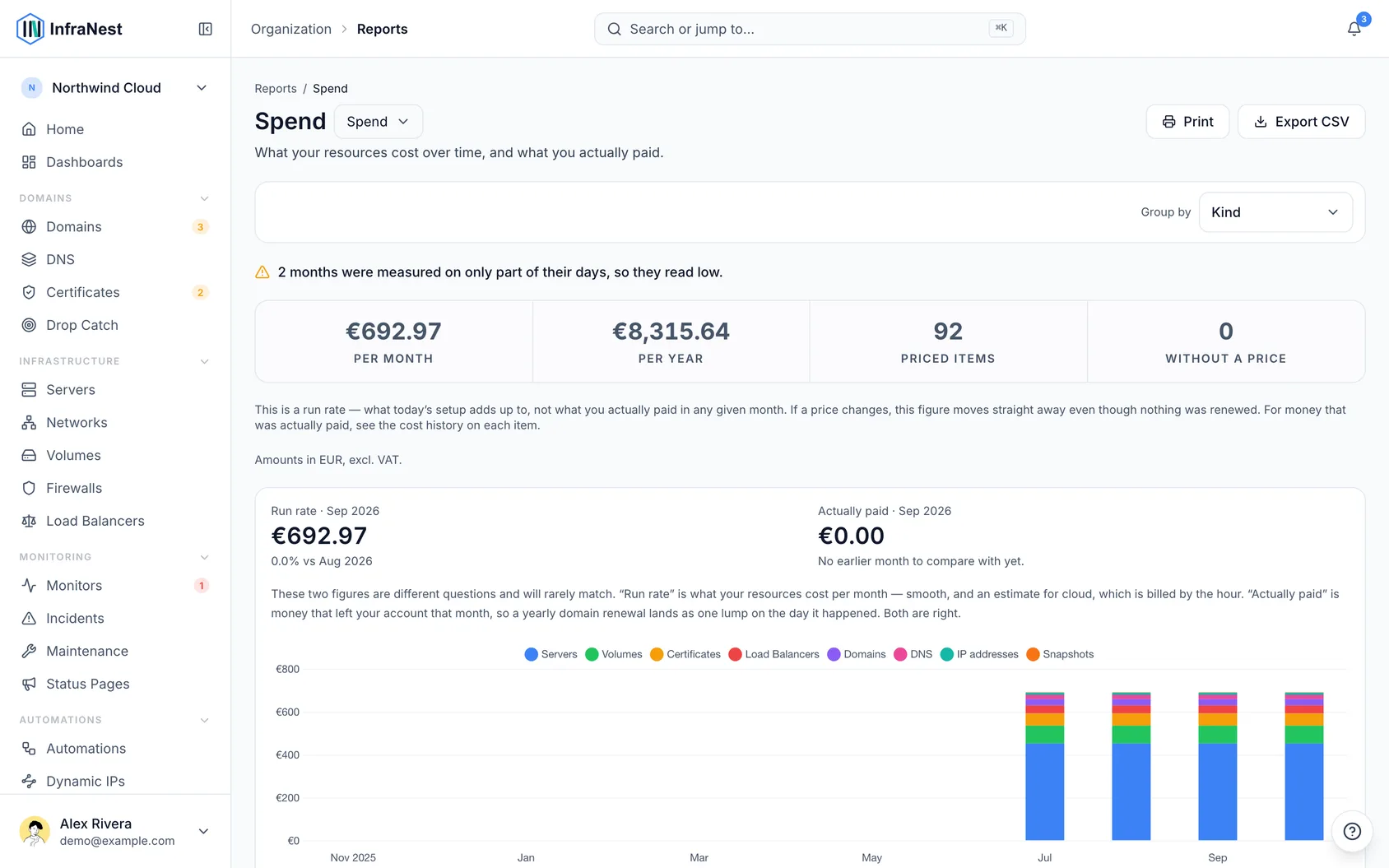1389x868 pixels.
Task: Toggle Certificates series in chart legend
Action: (x=685, y=654)
